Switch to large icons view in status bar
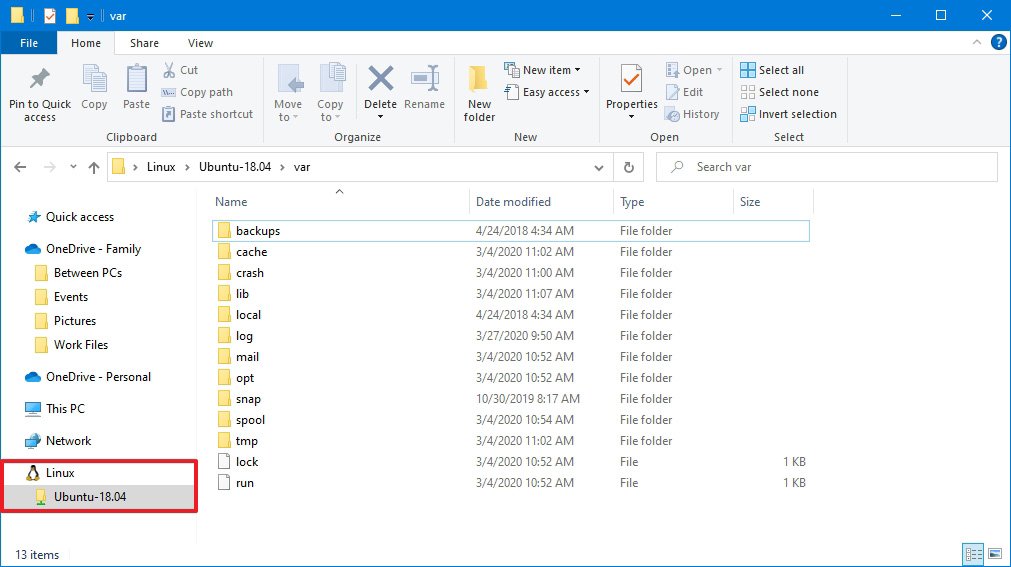This screenshot has height=567, width=1011. [993, 553]
